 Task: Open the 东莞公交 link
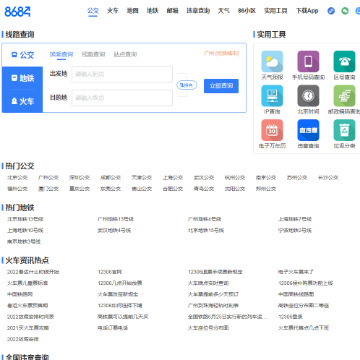(x=110, y=189)
